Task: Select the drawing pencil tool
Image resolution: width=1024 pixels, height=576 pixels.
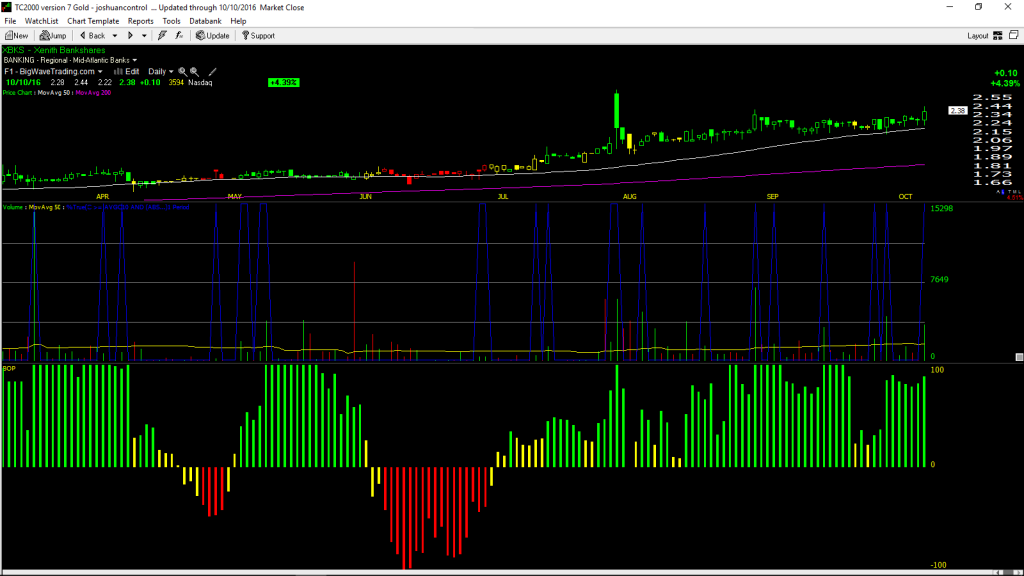Action: coord(212,72)
